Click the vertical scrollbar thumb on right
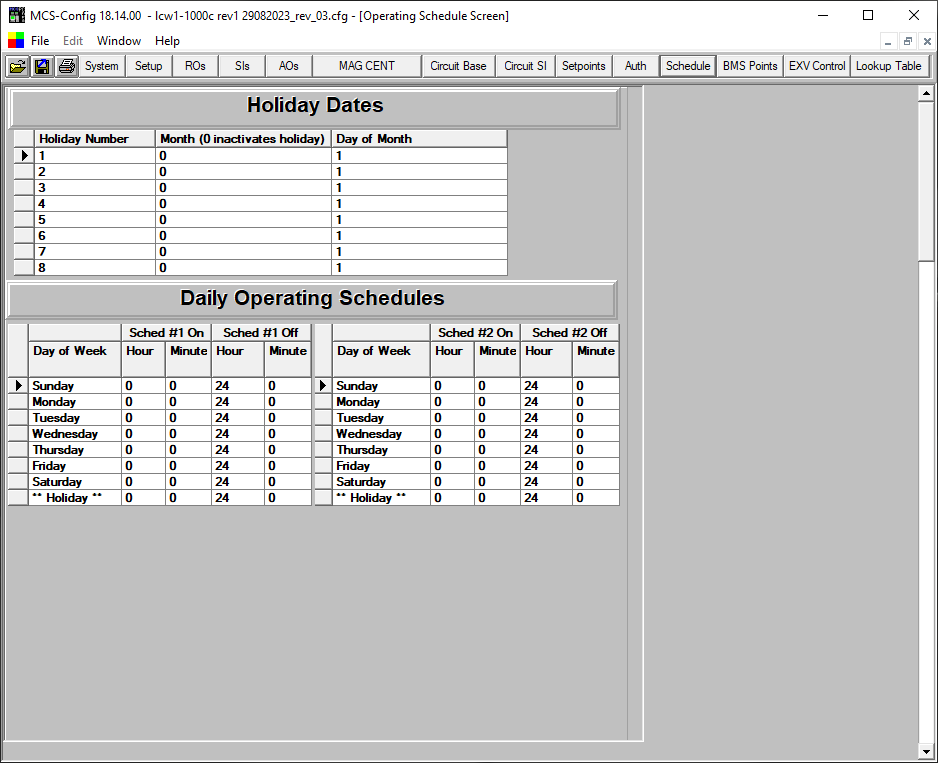The width and height of the screenshot is (938, 763). pos(926,180)
